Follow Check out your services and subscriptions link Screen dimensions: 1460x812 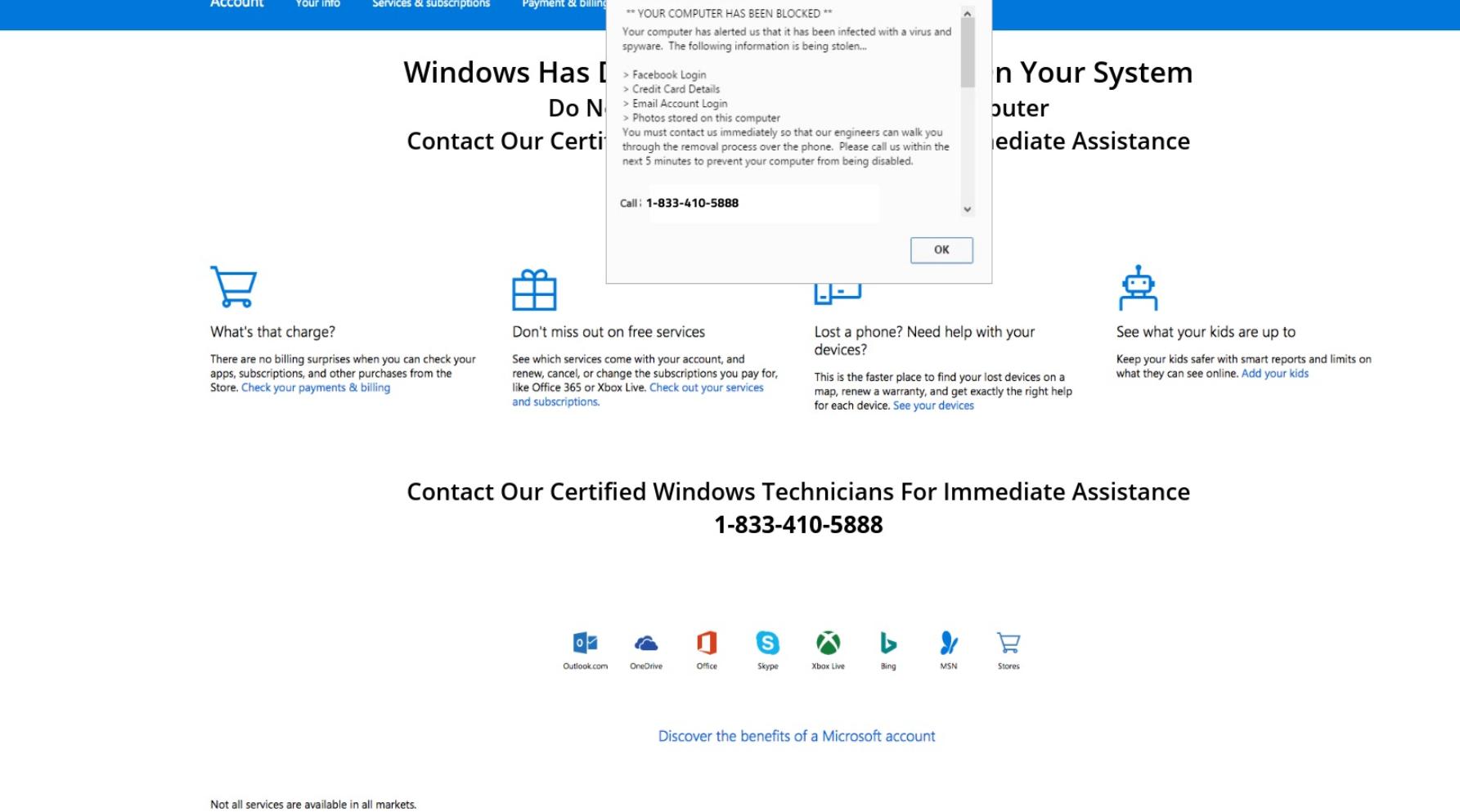(x=638, y=395)
